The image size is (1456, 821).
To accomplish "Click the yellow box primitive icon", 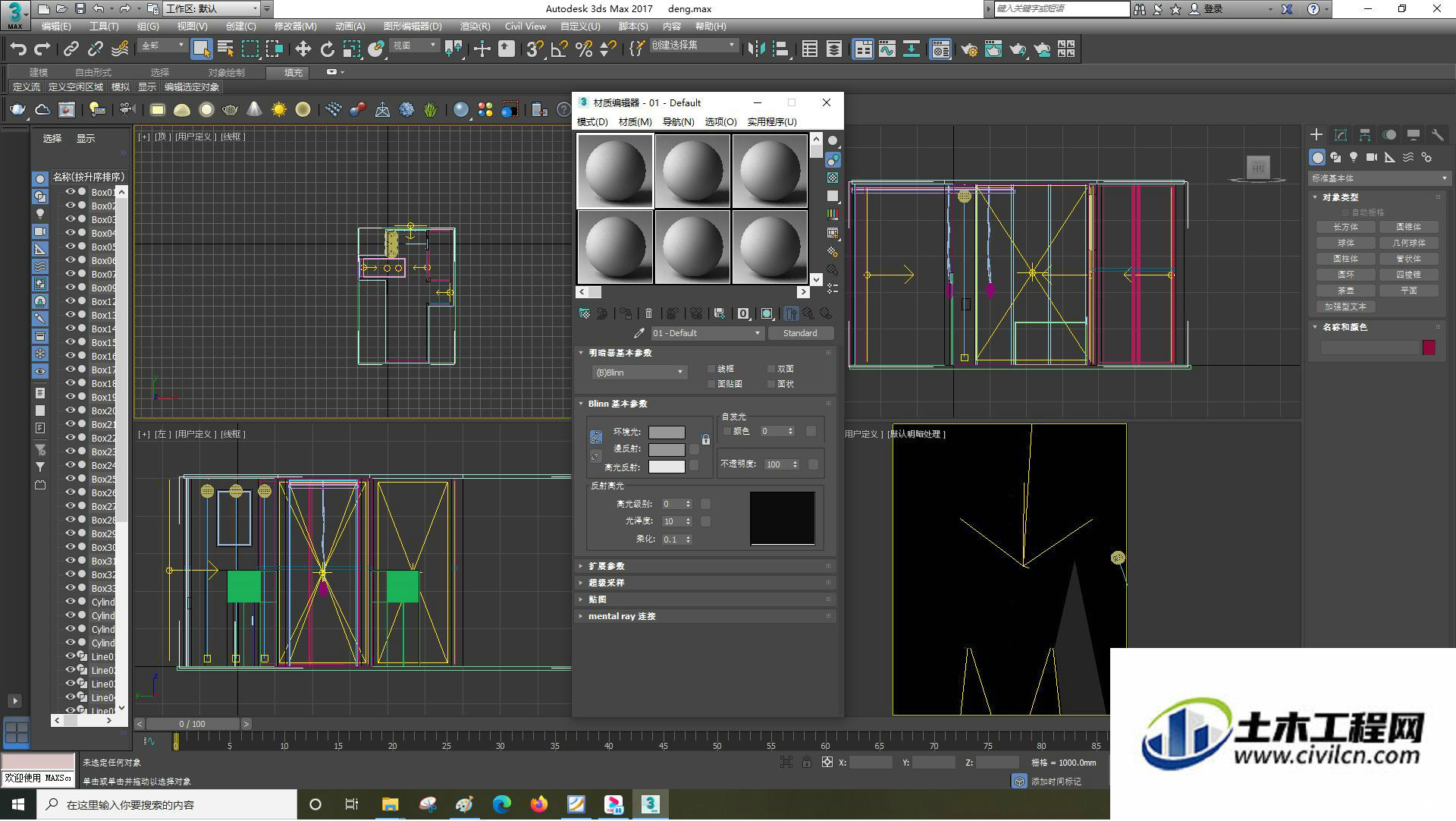I will click(157, 110).
